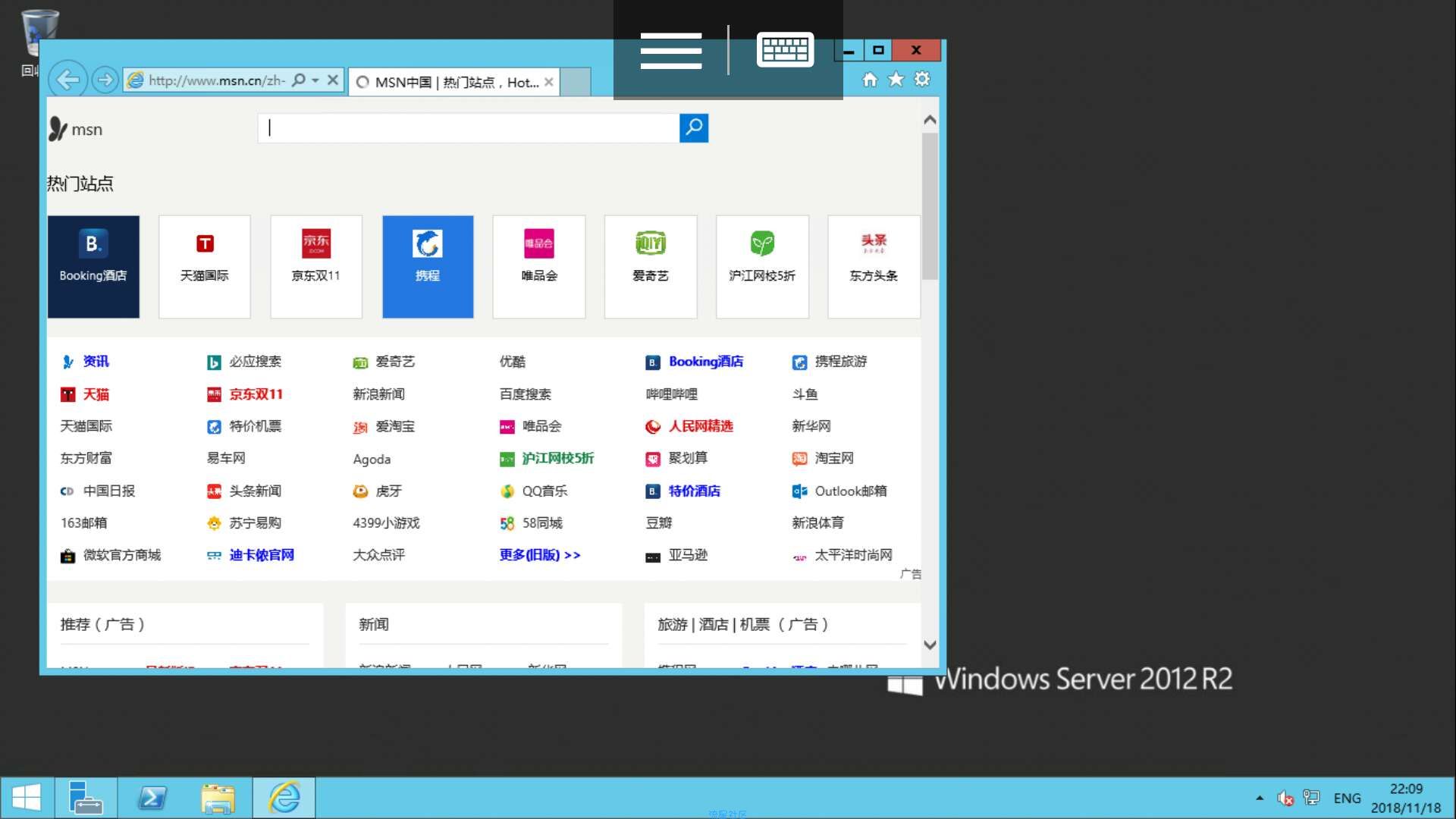Image resolution: width=1456 pixels, height=819 pixels.
Task: Open the 苏宁易购 link
Action: coord(255,523)
